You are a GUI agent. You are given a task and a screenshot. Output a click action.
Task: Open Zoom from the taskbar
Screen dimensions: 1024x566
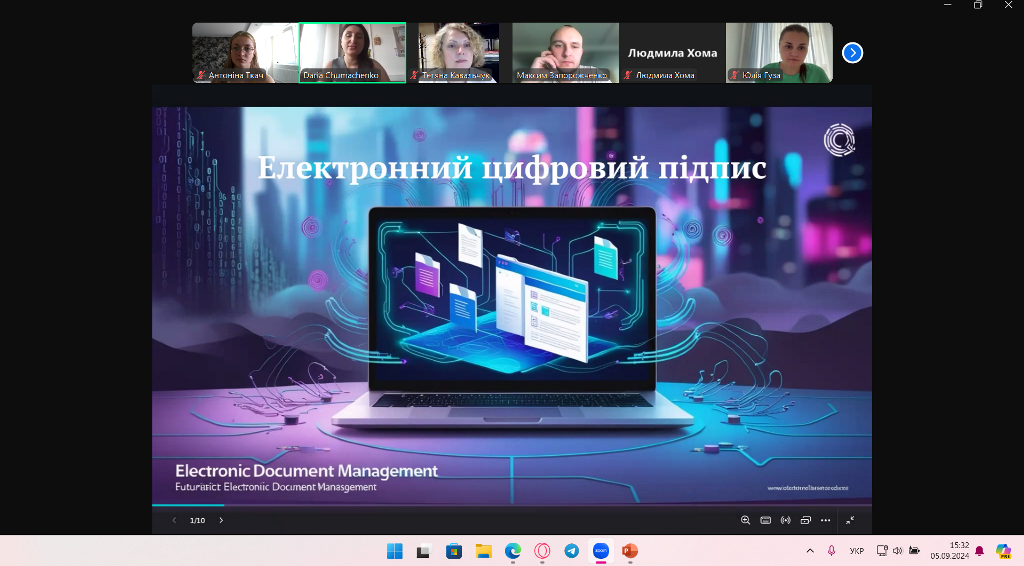point(601,550)
